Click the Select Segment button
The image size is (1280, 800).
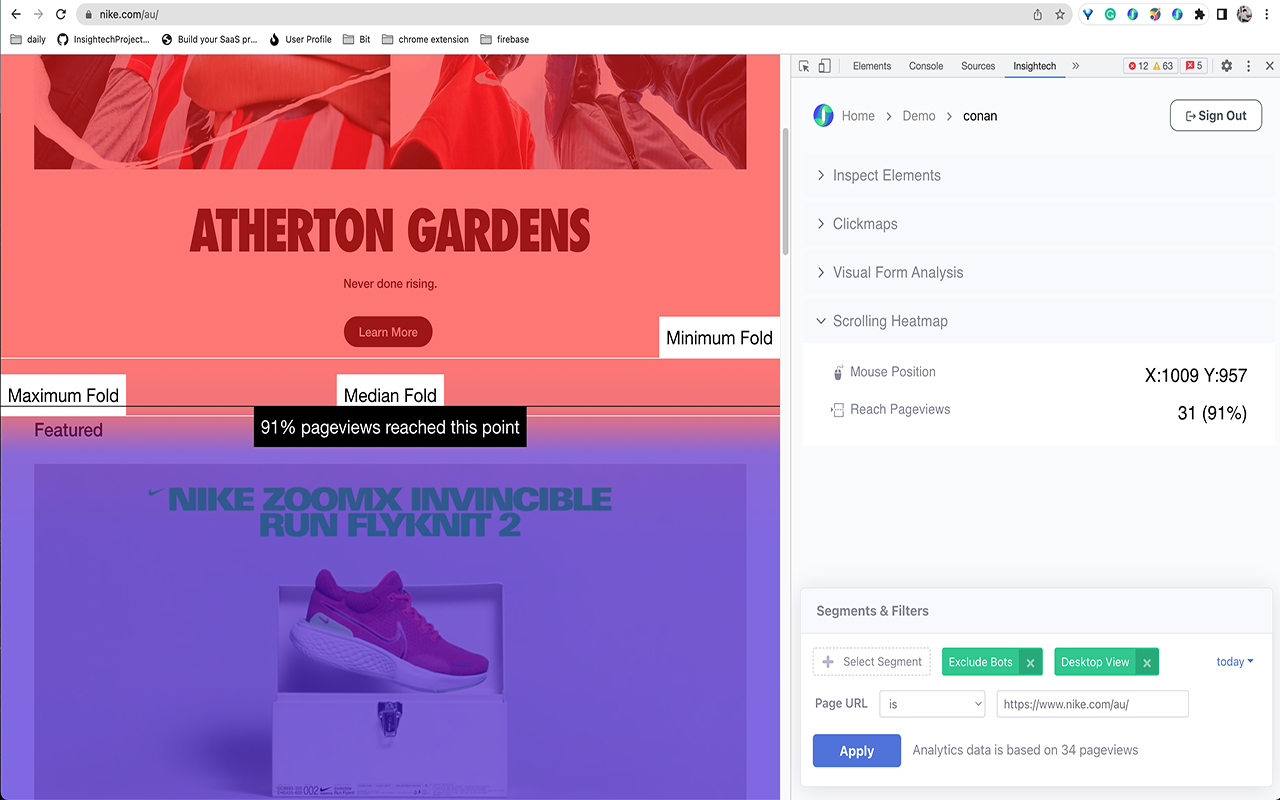point(871,662)
